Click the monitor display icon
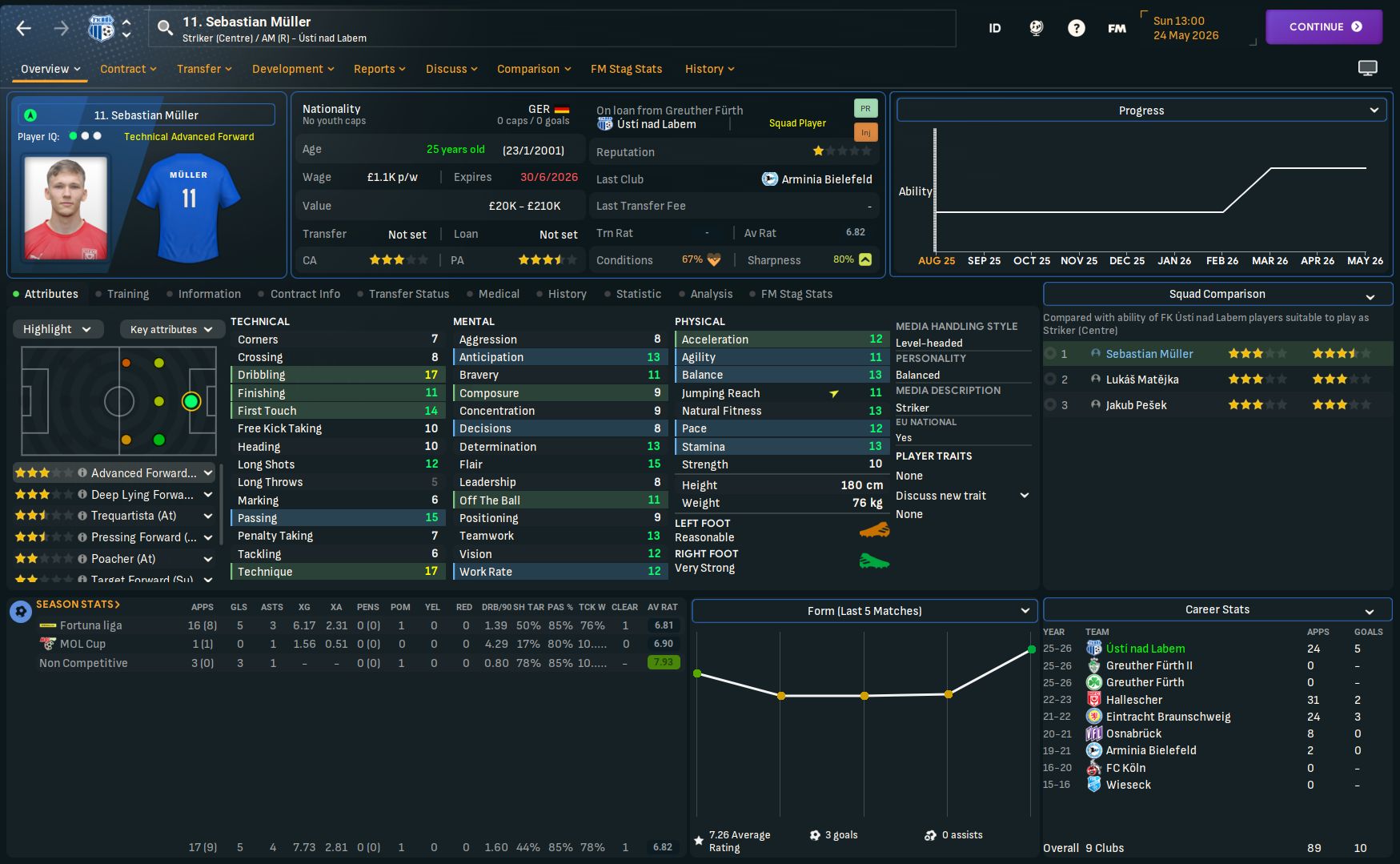Viewport: 1400px width, 864px height. 1368,68
